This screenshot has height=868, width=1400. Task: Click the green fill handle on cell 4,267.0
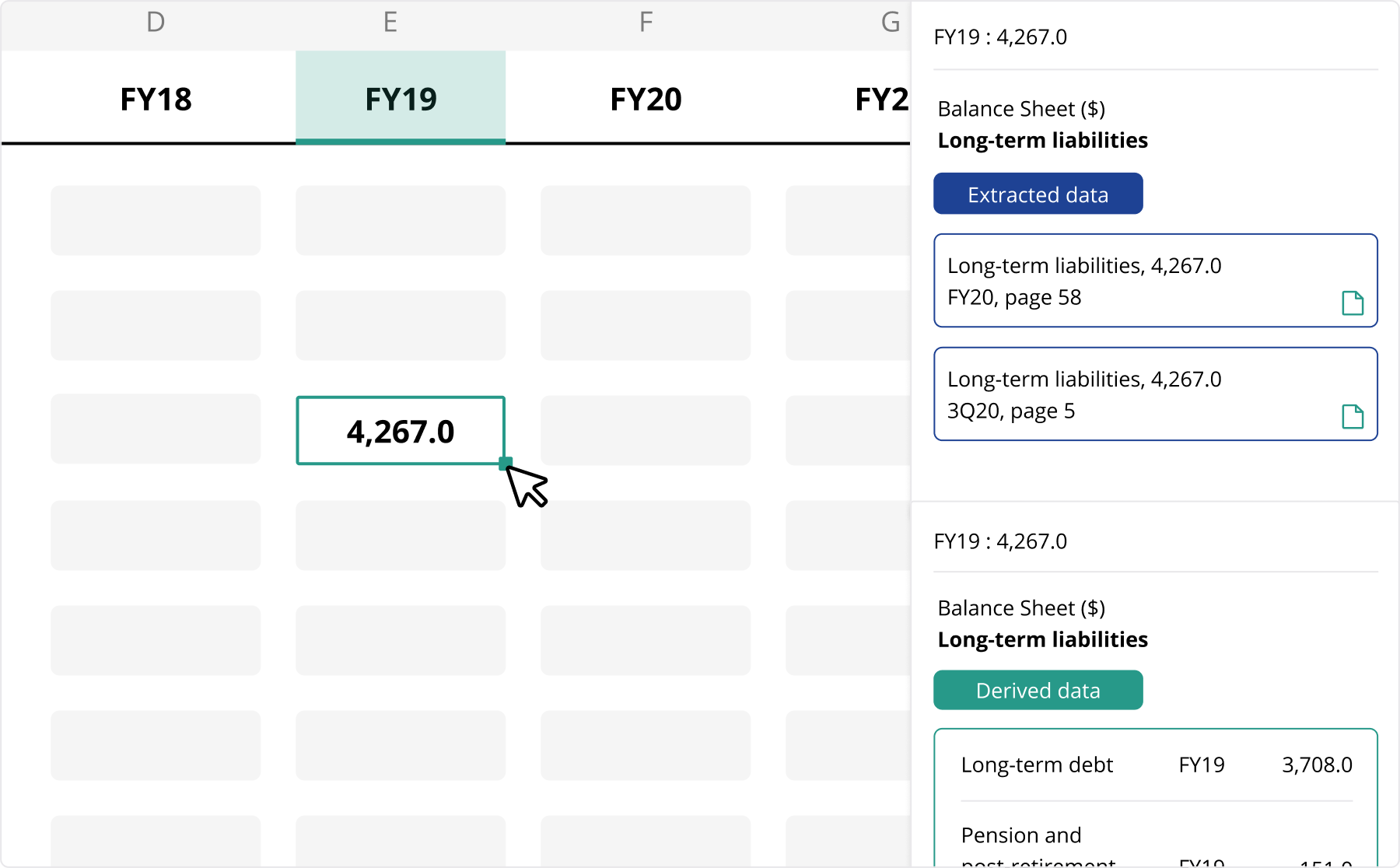tap(506, 464)
